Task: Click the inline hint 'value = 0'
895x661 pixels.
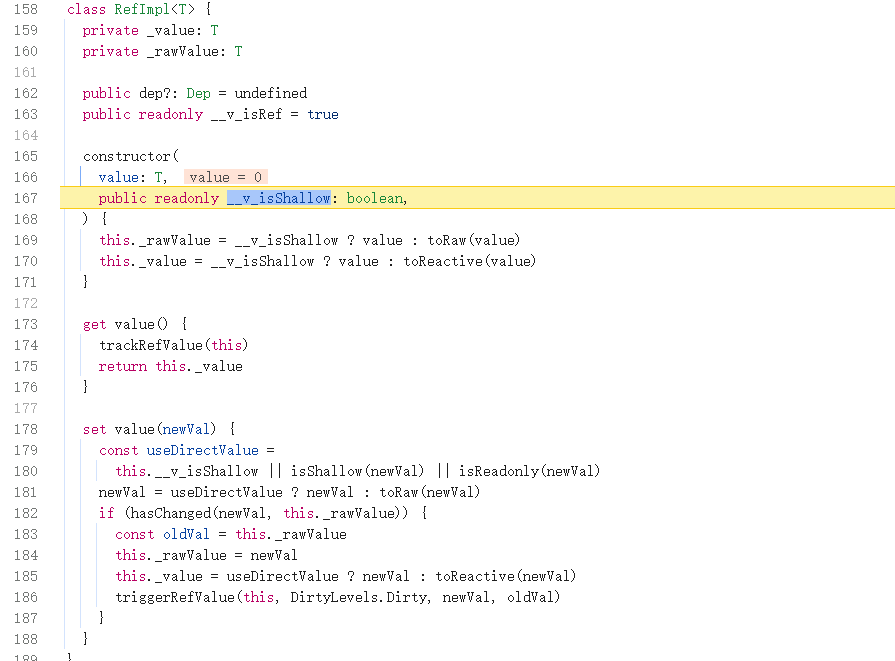Action: coord(225,177)
